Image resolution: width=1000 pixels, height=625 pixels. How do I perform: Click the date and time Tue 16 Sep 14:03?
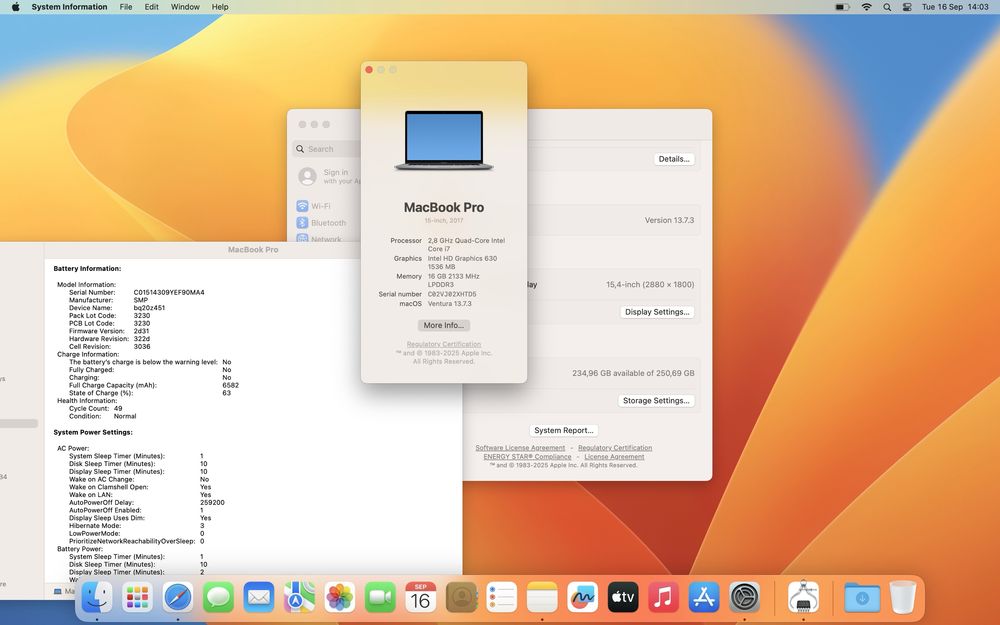tap(955, 7)
